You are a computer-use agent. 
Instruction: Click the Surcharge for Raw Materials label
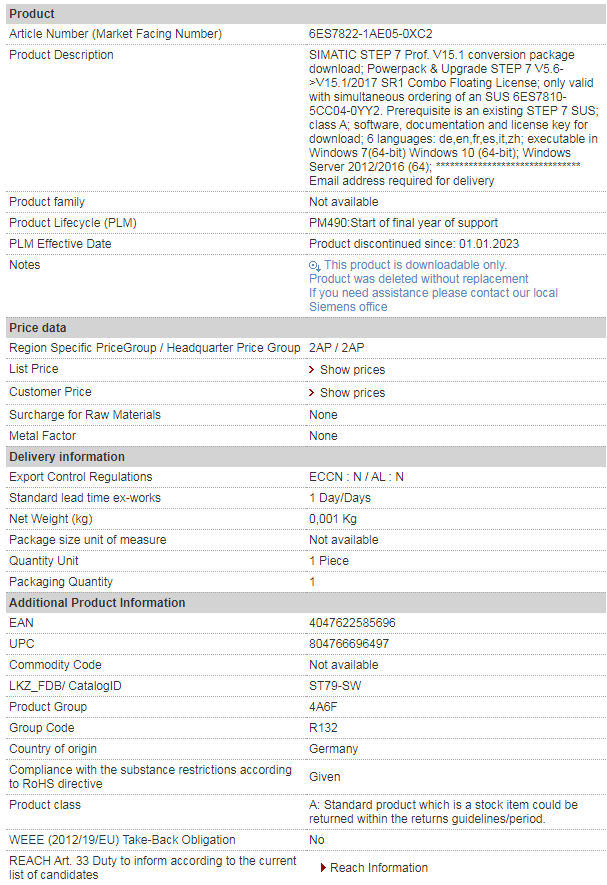[85, 415]
